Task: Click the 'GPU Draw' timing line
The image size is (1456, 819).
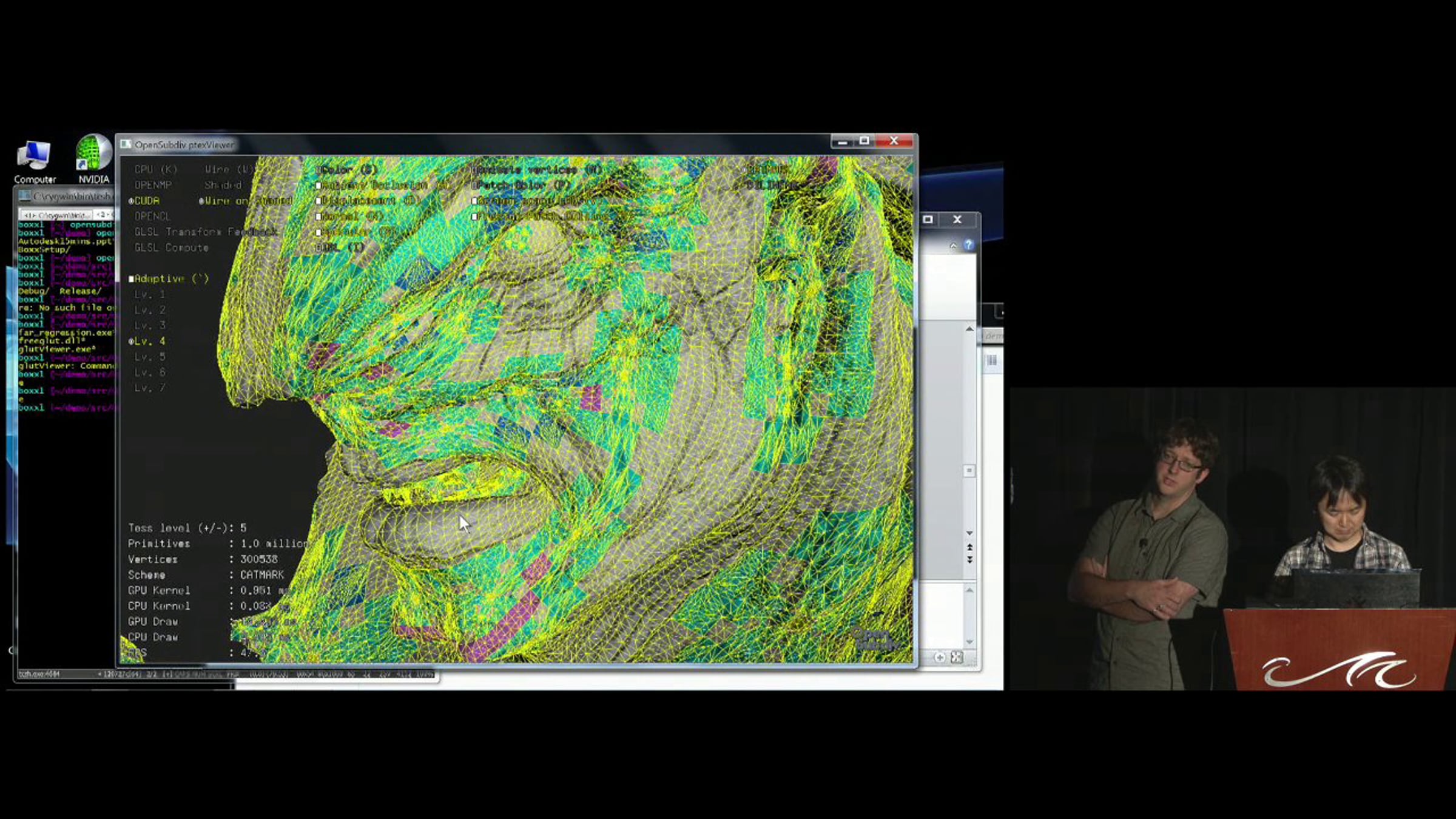Action: tap(212, 622)
